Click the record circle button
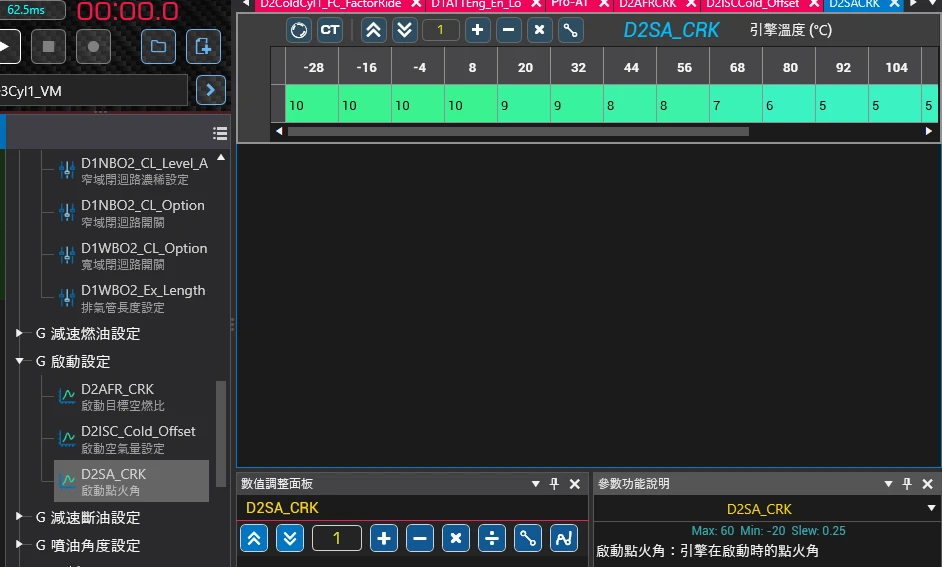 93,46
